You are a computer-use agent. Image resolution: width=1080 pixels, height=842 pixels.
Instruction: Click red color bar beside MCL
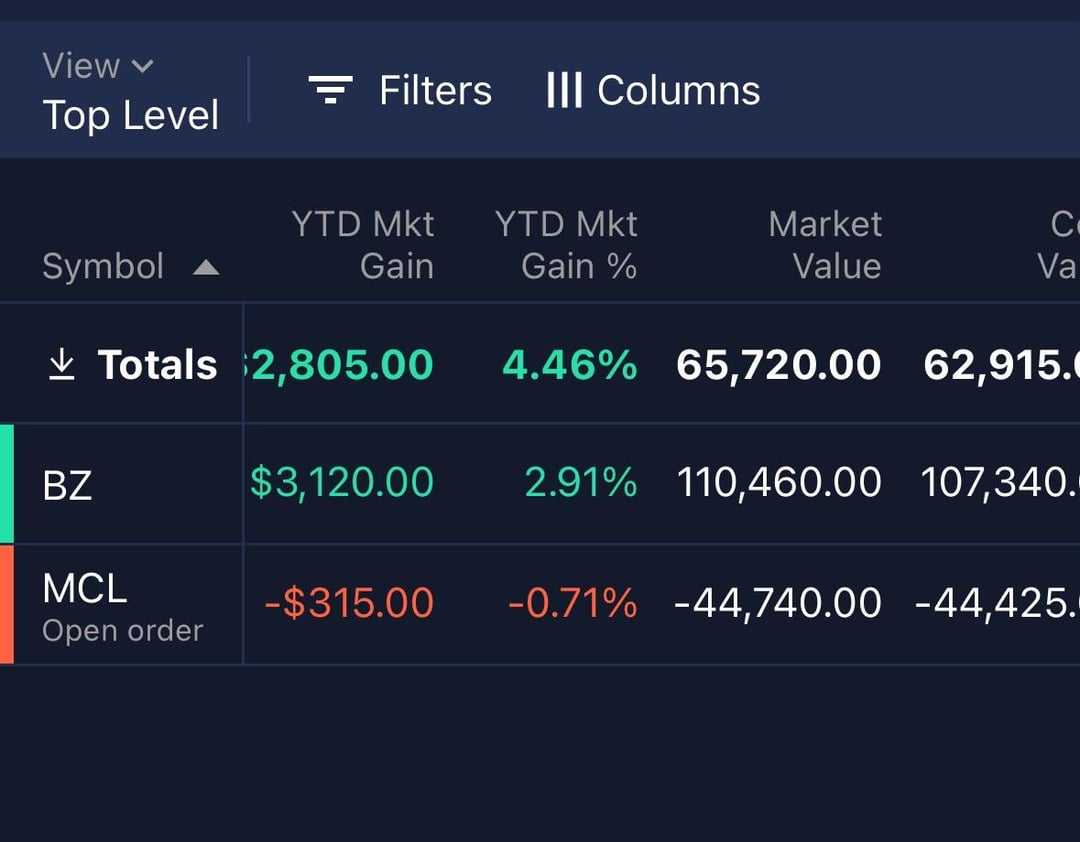click(6, 604)
